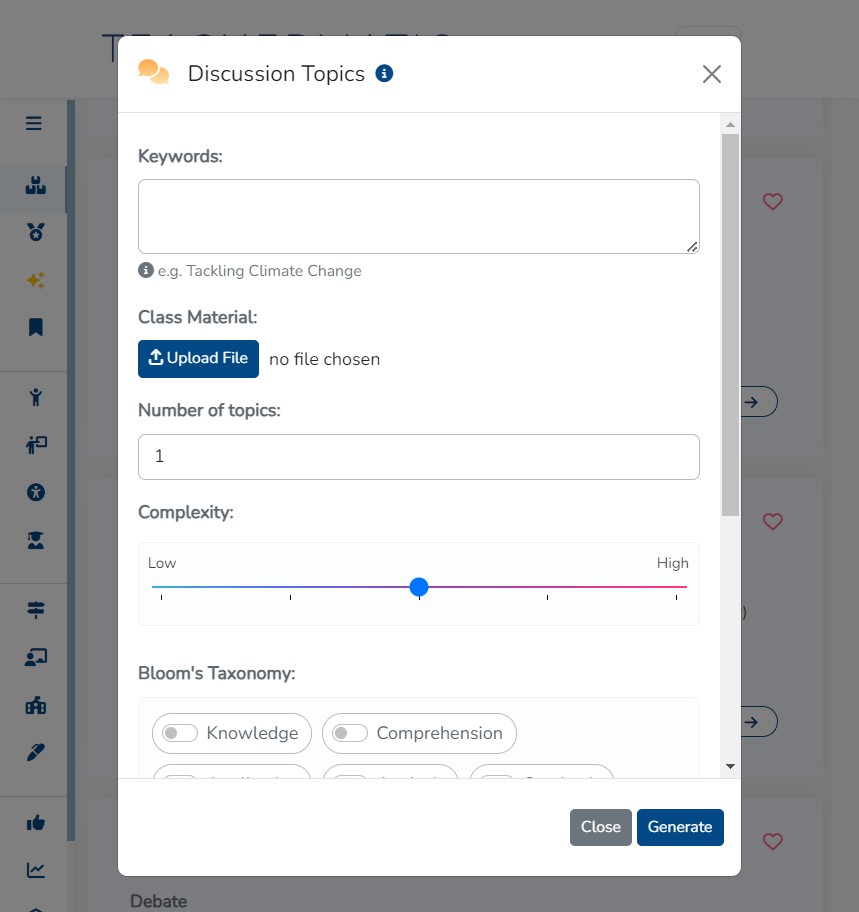859x912 pixels.
Task: Click the lower arrow button behind dialog
Action: [x=758, y=722]
